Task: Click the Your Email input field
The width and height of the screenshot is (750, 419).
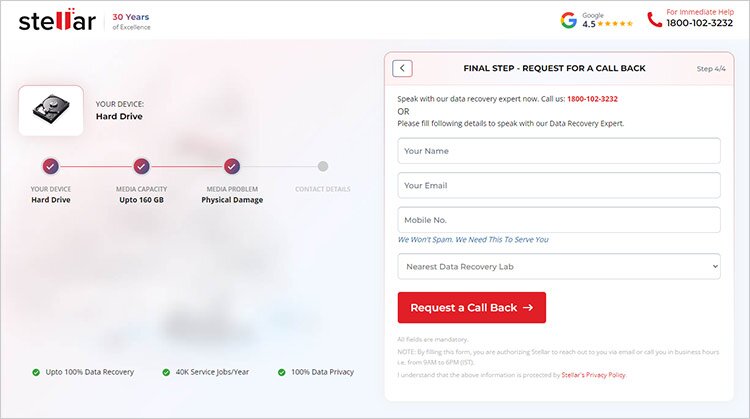Action: pyautogui.click(x=559, y=185)
